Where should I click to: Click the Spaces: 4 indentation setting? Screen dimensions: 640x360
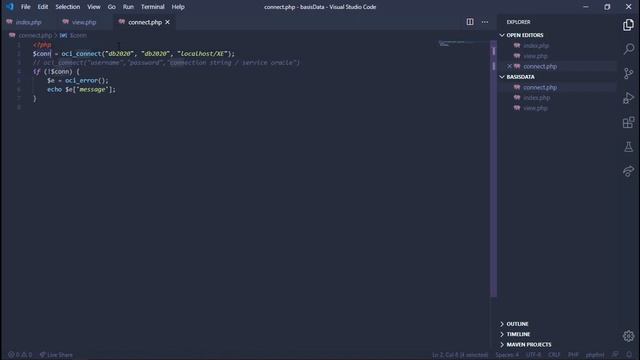pyautogui.click(x=507, y=355)
